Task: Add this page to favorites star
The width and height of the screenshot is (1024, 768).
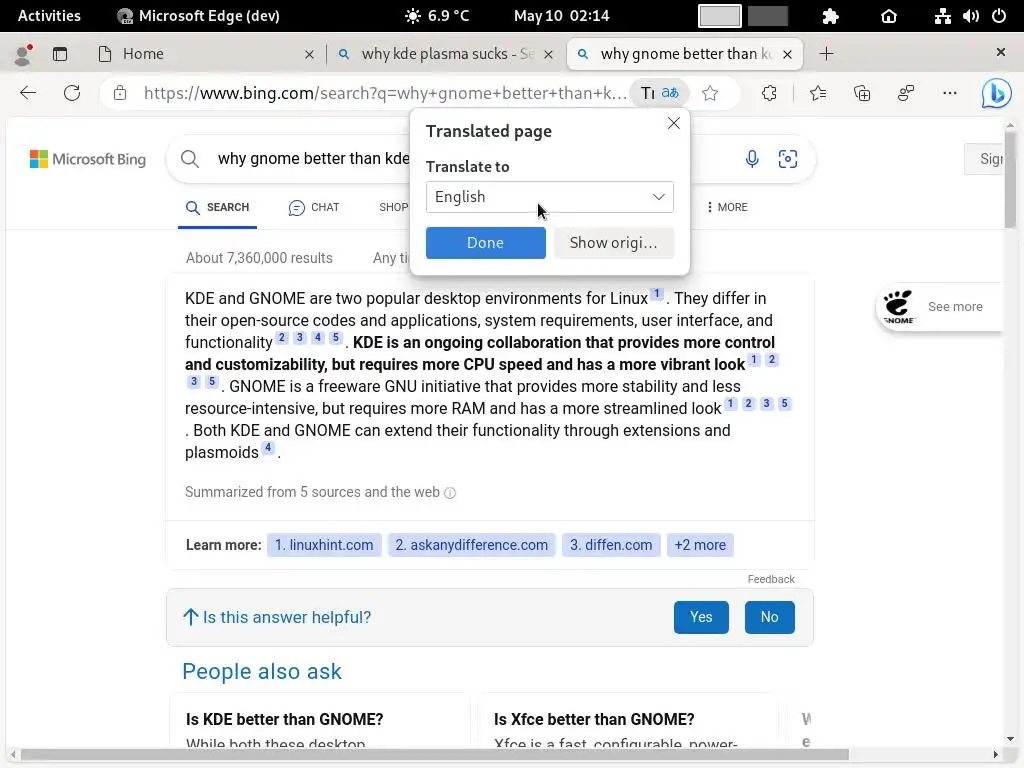Action: point(710,93)
